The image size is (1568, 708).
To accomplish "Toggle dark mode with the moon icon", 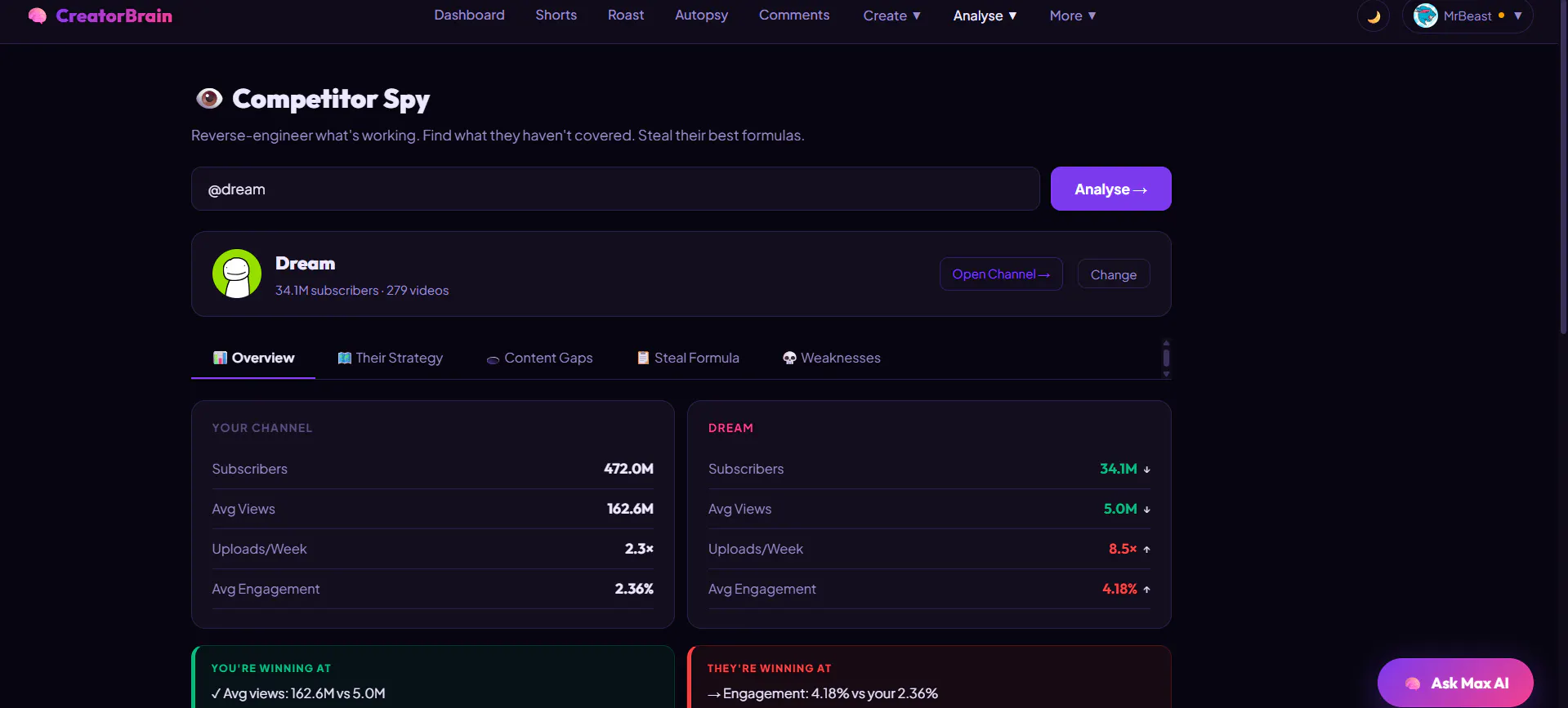I will click(x=1374, y=16).
